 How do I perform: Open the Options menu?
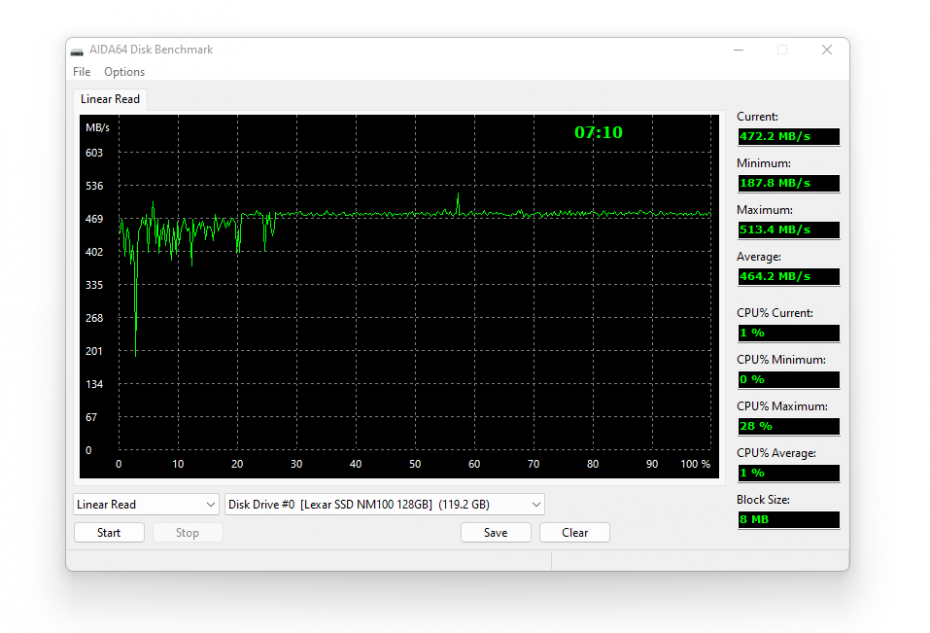pyautogui.click(x=124, y=72)
